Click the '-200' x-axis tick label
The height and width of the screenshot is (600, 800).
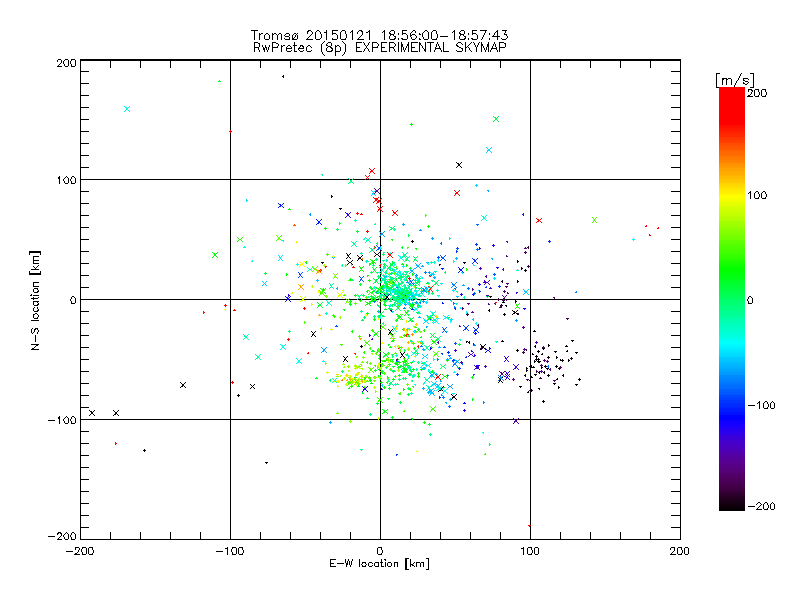click(x=80, y=551)
